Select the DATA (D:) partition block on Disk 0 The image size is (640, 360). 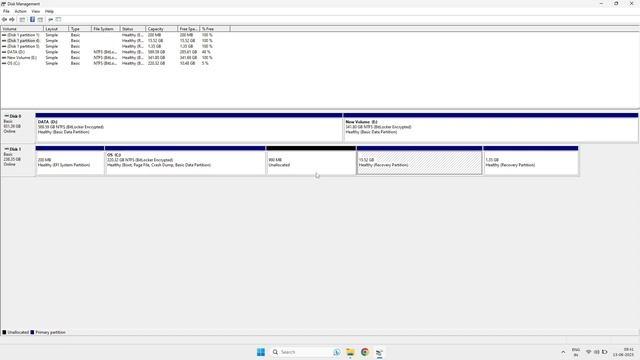[189, 127]
